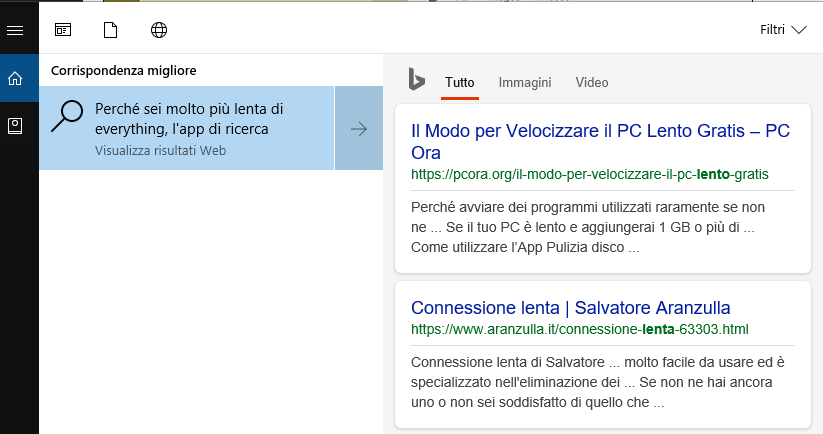Switch to the Immagini tab

[525, 83]
